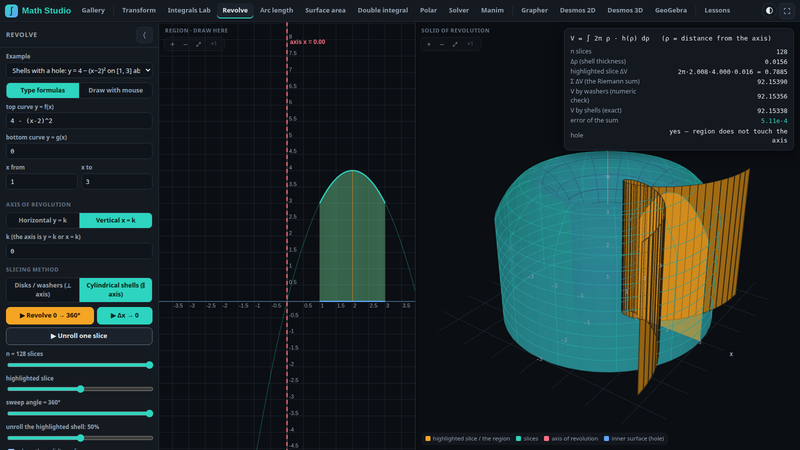Click the Math Studio integral logo icon

pos(11,10)
